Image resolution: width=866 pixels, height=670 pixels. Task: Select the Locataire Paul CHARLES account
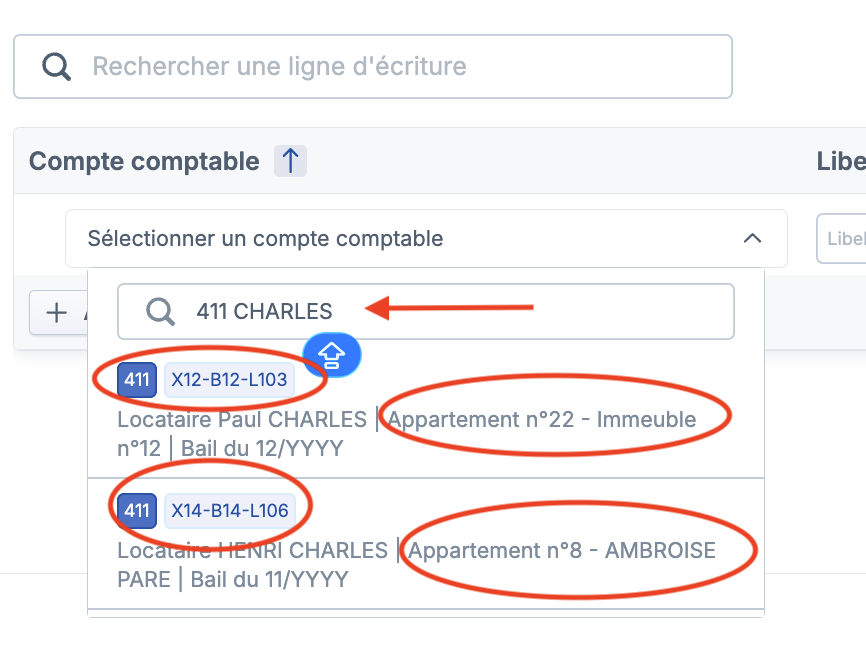242,420
